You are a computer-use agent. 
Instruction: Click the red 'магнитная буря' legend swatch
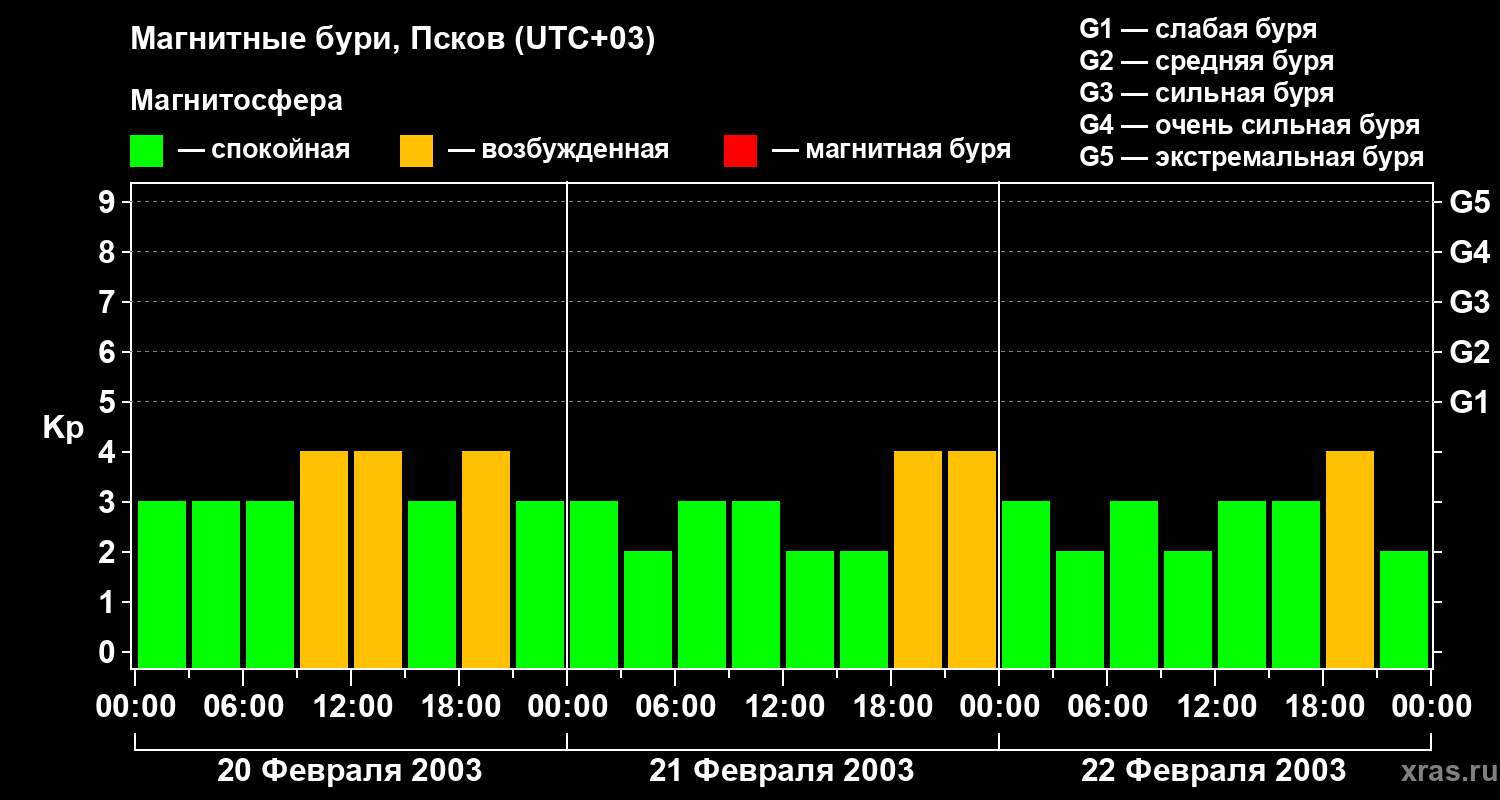point(740,151)
